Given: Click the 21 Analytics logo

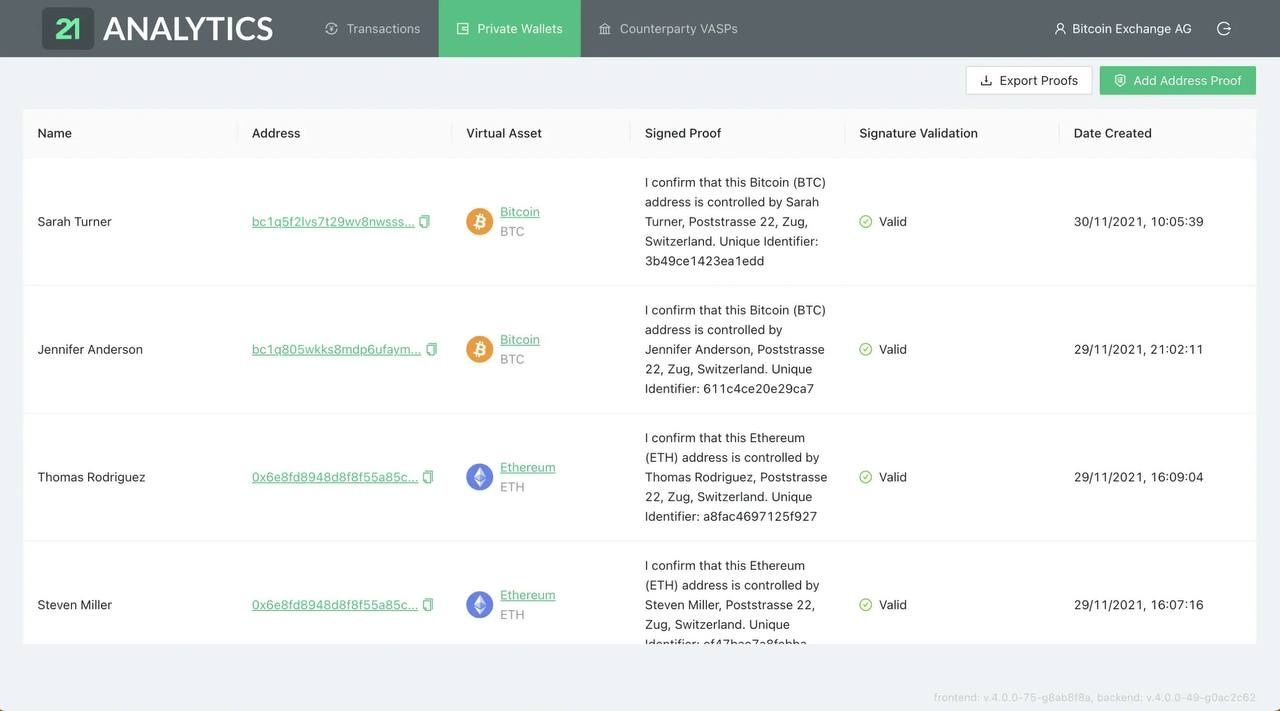Looking at the screenshot, I should (158, 29).
